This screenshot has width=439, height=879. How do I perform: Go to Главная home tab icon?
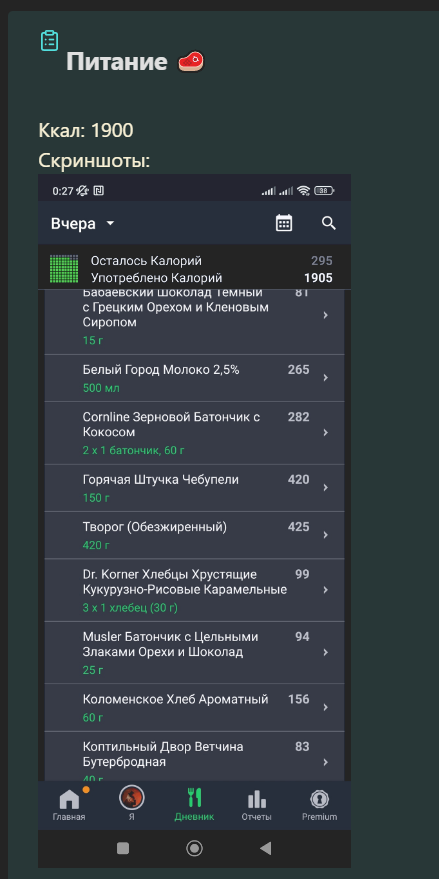coord(70,799)
